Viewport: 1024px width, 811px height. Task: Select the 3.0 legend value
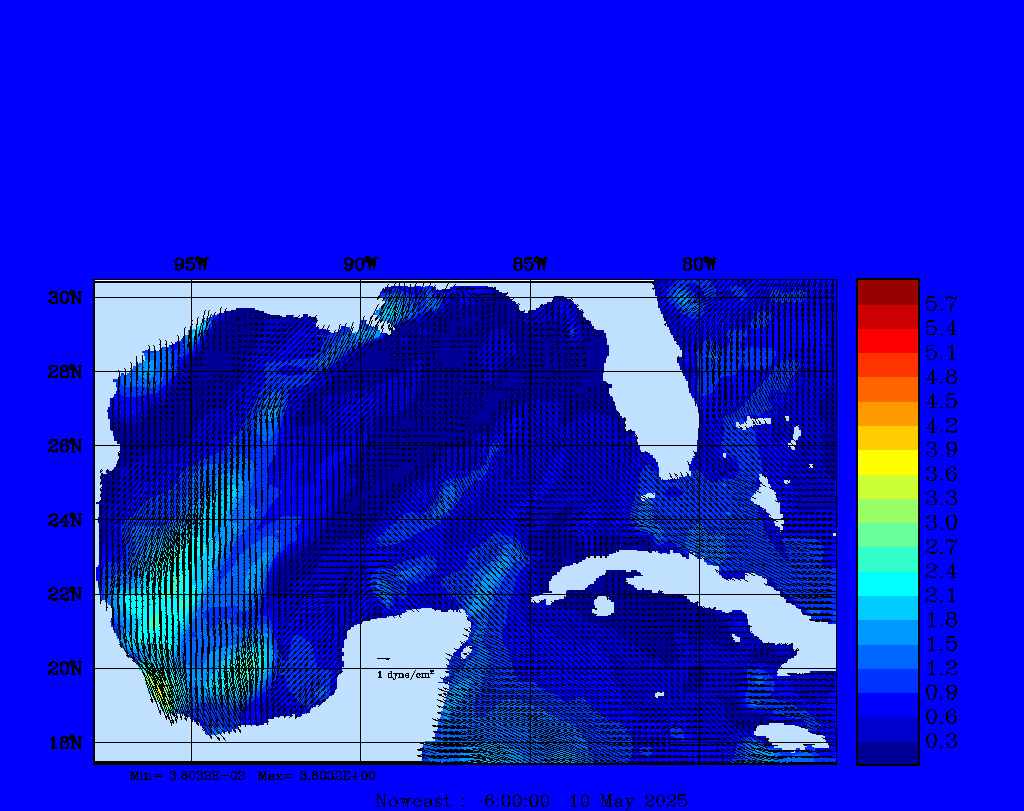[940, 522]
